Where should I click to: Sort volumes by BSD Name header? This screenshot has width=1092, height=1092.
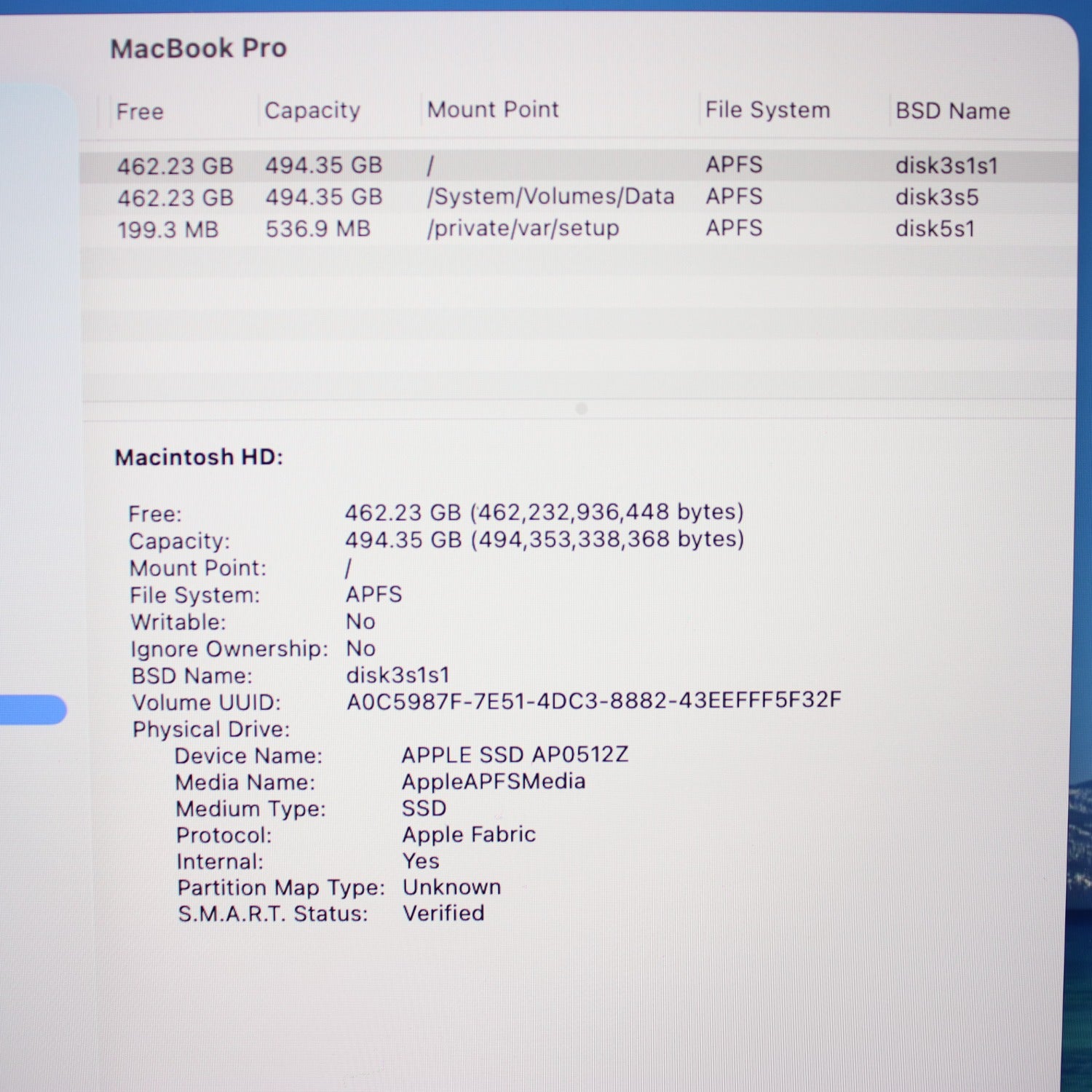click(952, 111)
